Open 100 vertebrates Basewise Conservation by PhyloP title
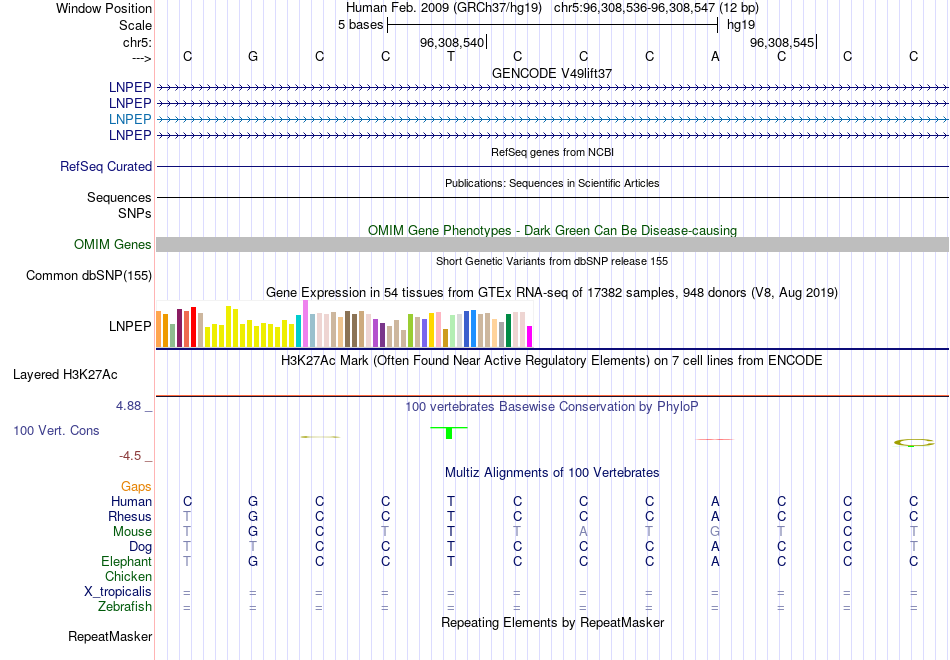Image resolution: width=950 pixels, height=660 pixels. (552, 407)
